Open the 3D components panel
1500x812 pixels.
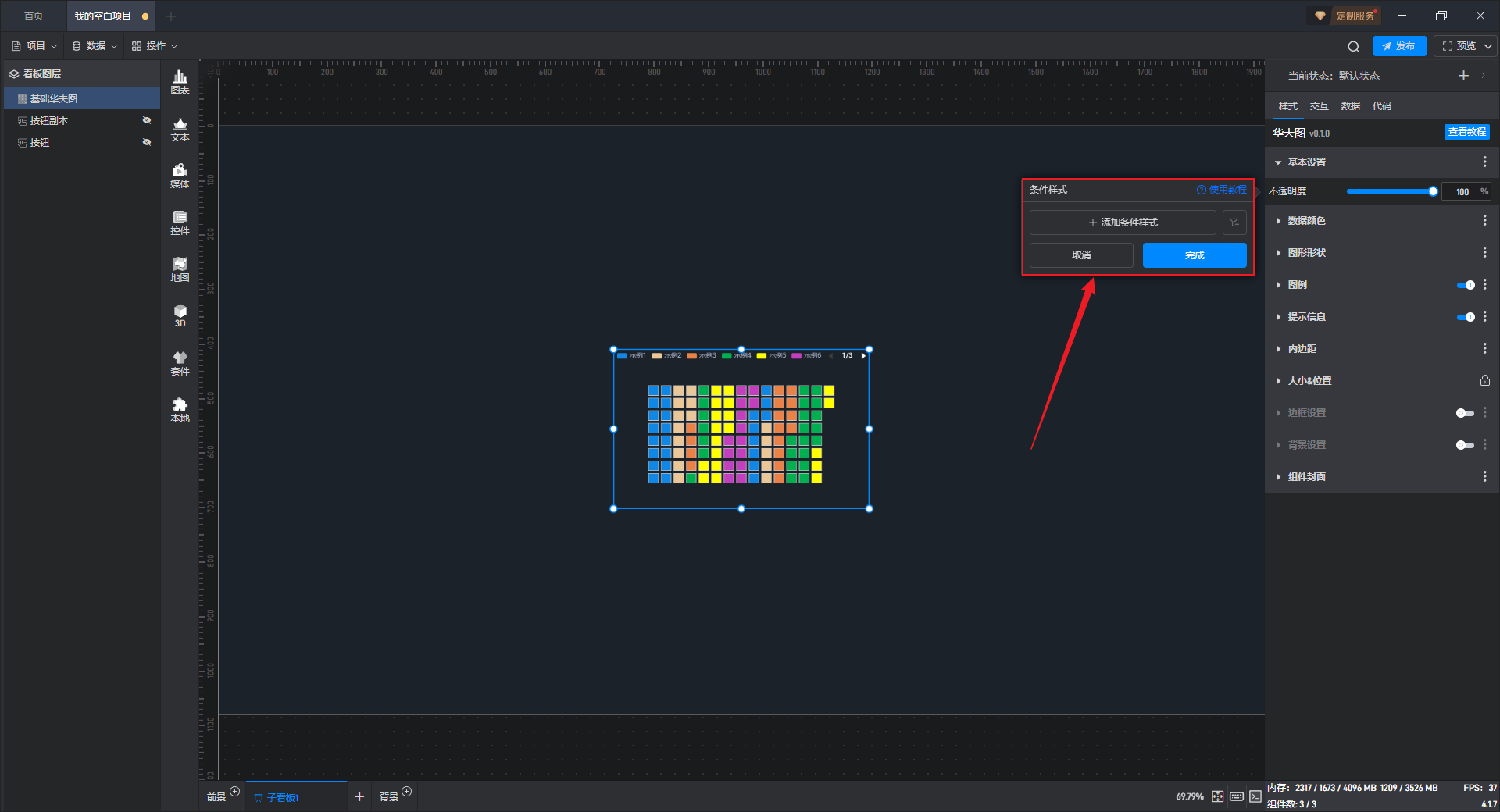point(180,315)
